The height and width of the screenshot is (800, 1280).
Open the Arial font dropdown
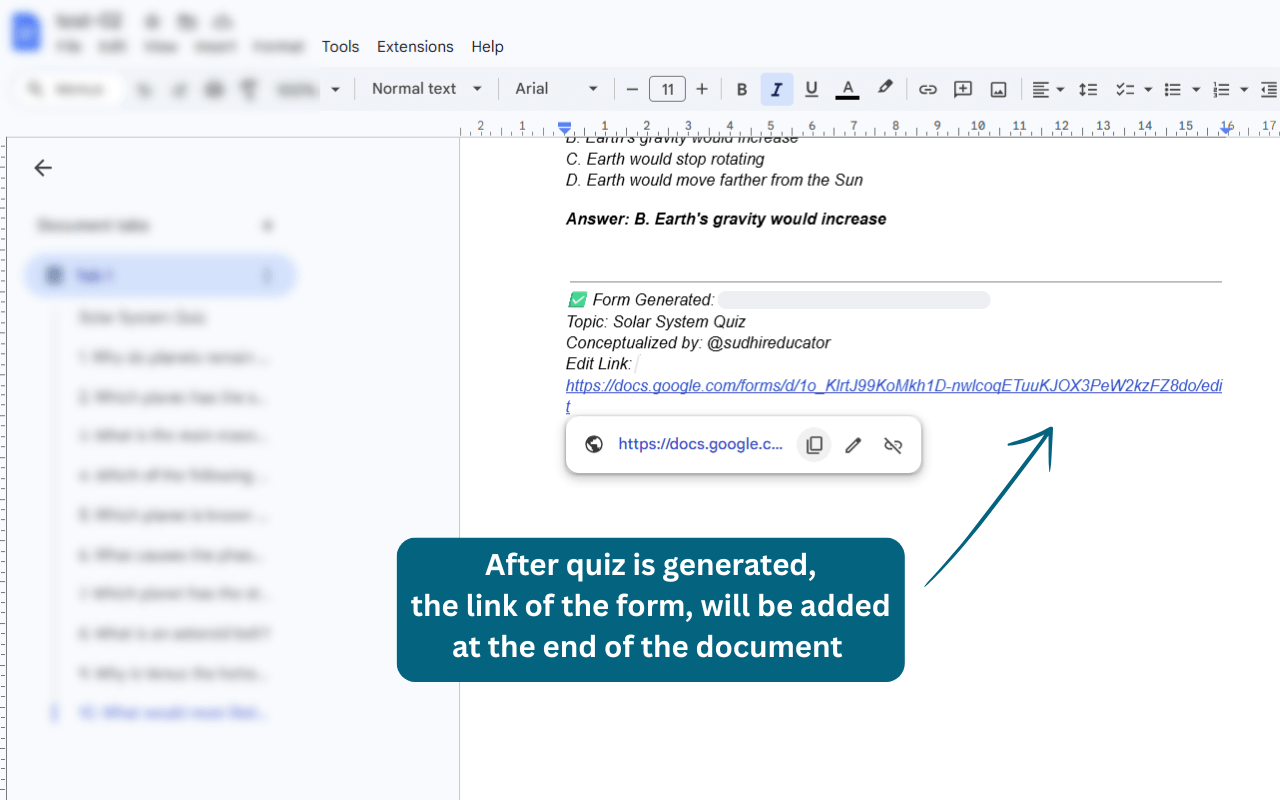[556, 89]
